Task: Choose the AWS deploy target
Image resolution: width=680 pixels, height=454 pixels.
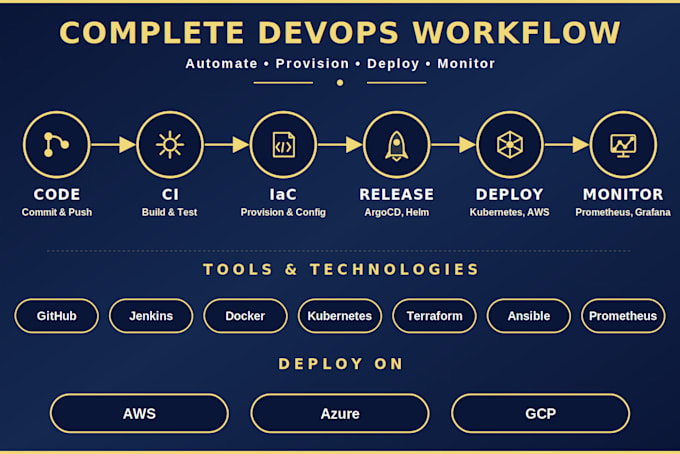Action: [139, 413]
